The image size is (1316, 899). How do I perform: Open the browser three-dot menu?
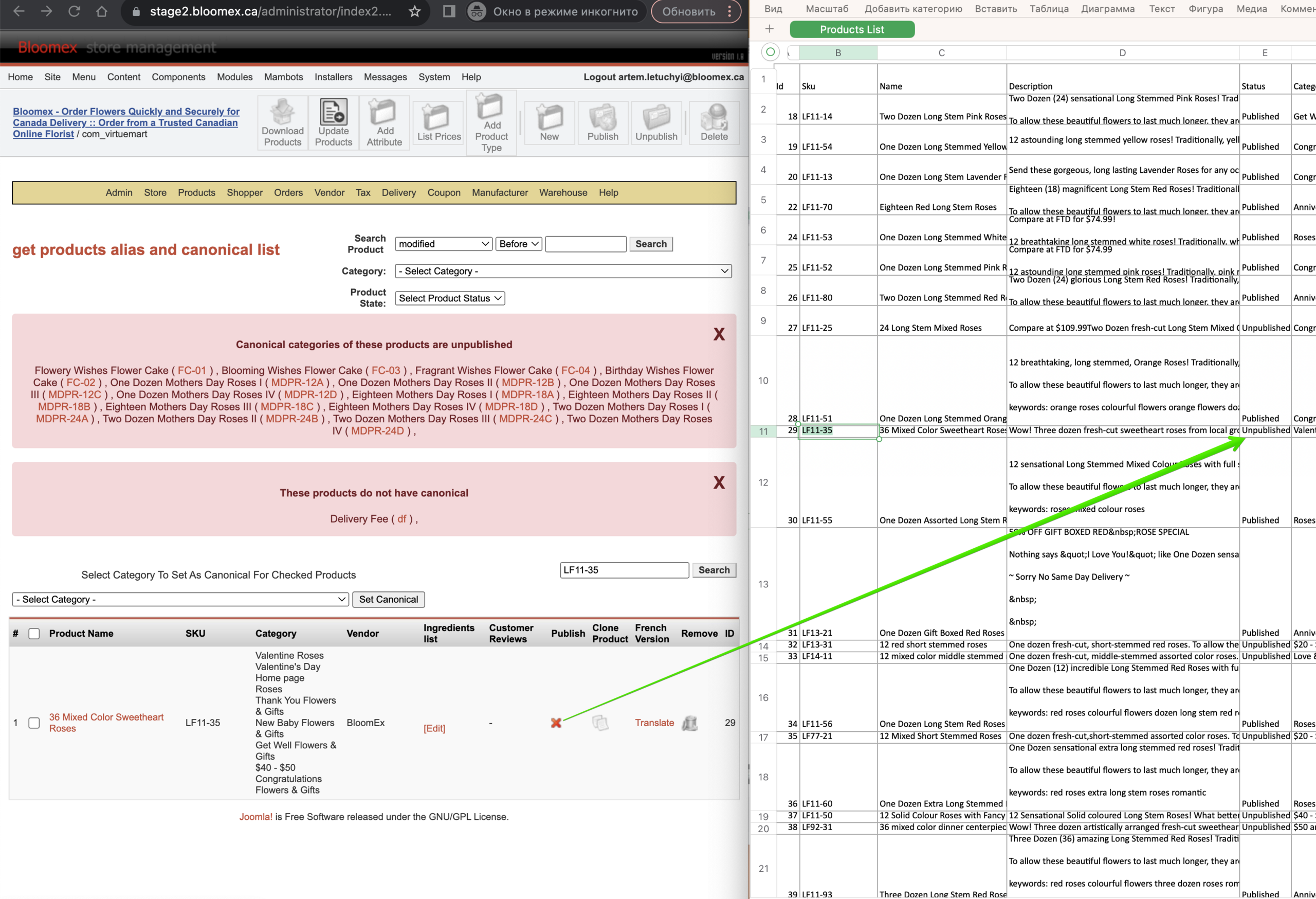pyautogui.click(x=729, y=11)
